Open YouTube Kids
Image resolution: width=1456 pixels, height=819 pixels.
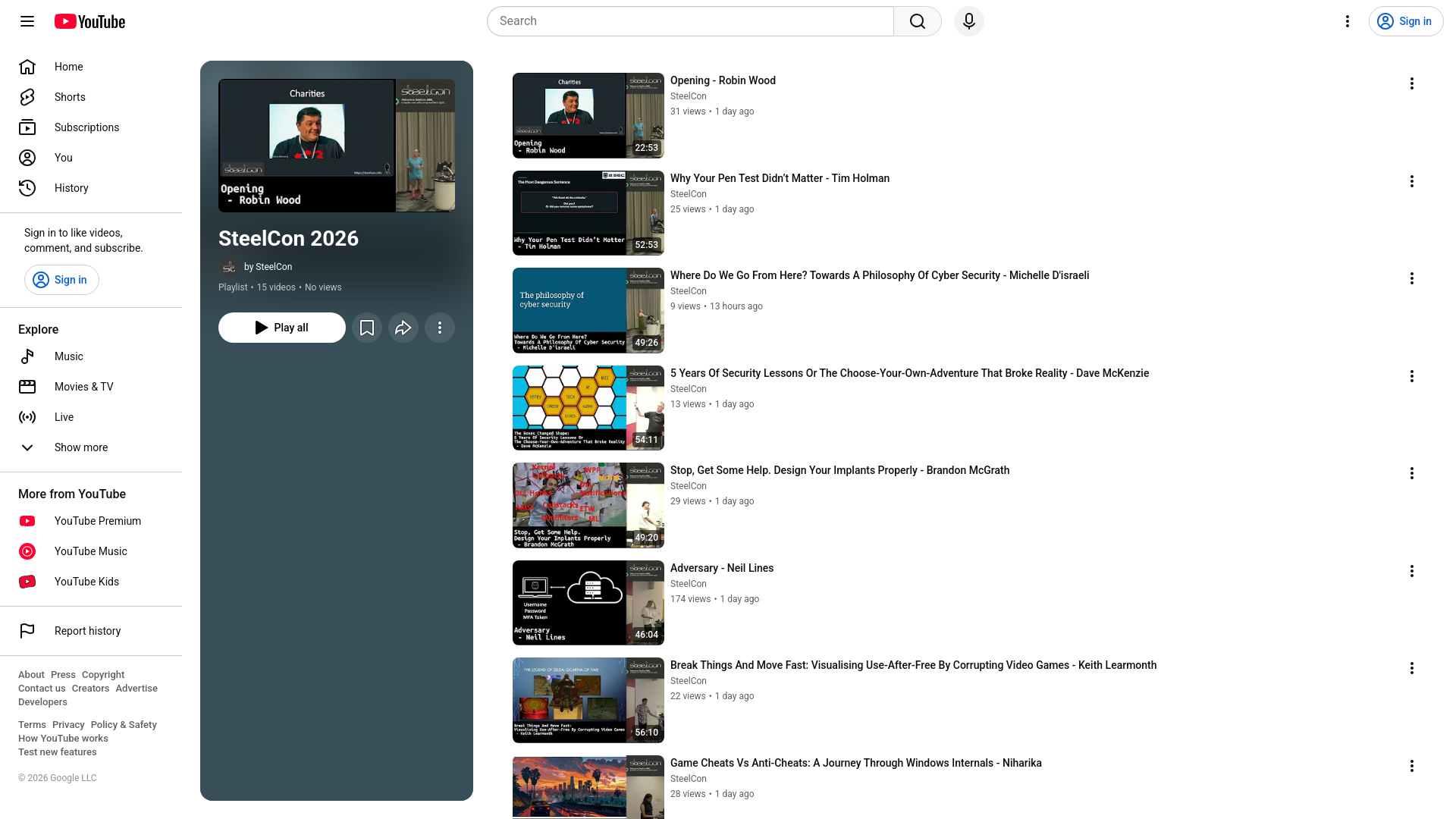[x=91, y=582]
